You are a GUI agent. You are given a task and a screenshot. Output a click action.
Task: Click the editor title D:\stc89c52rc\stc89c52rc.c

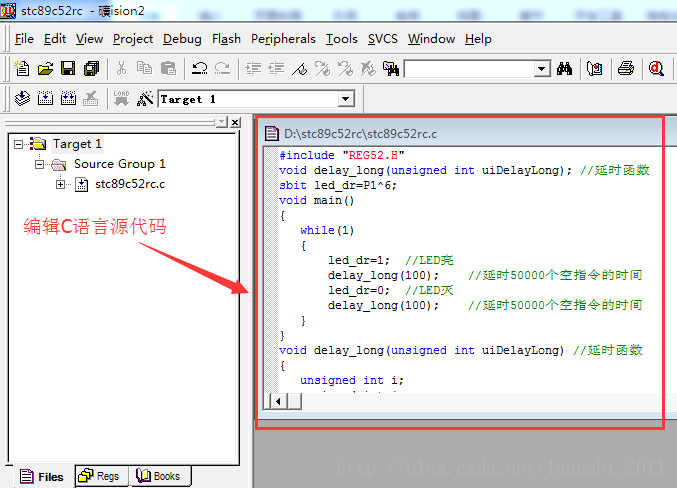(x=360, y=134)
